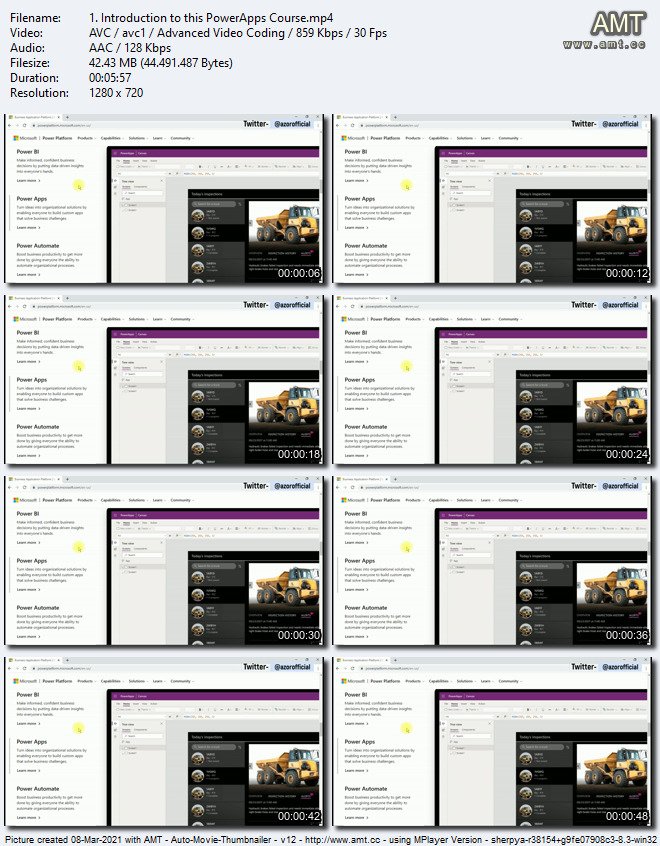Open the Capabilities menu in the 00:00:06 frame
The height and width of the screenshot is (846, 660).
[111, 138]
